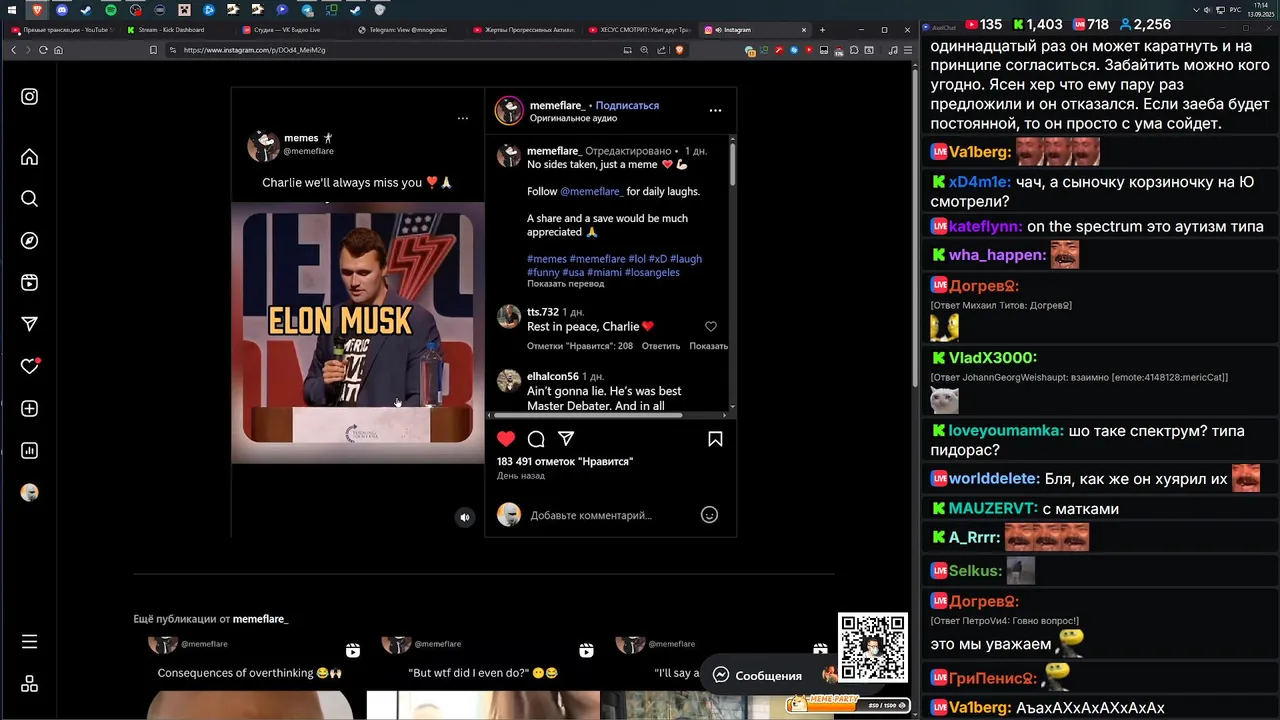This screenshot has width=1280, height=720.
Task: Share the post via paper-plane icon
Action: (566, 439)
